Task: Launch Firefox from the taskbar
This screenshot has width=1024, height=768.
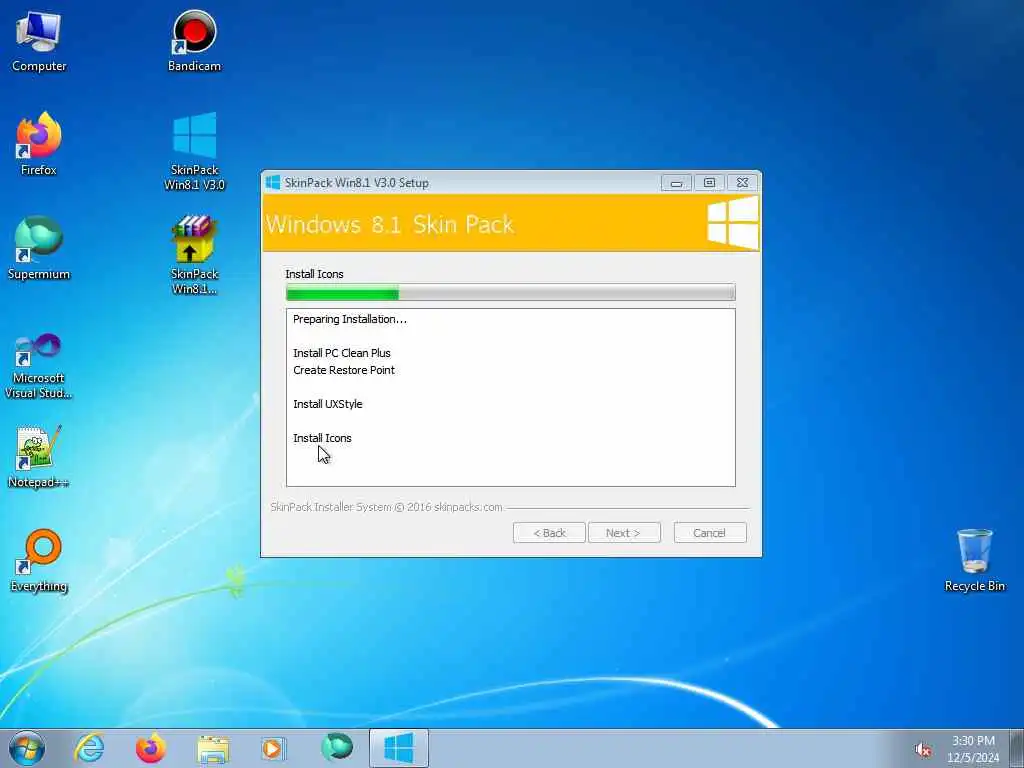Action: [151, 748]
